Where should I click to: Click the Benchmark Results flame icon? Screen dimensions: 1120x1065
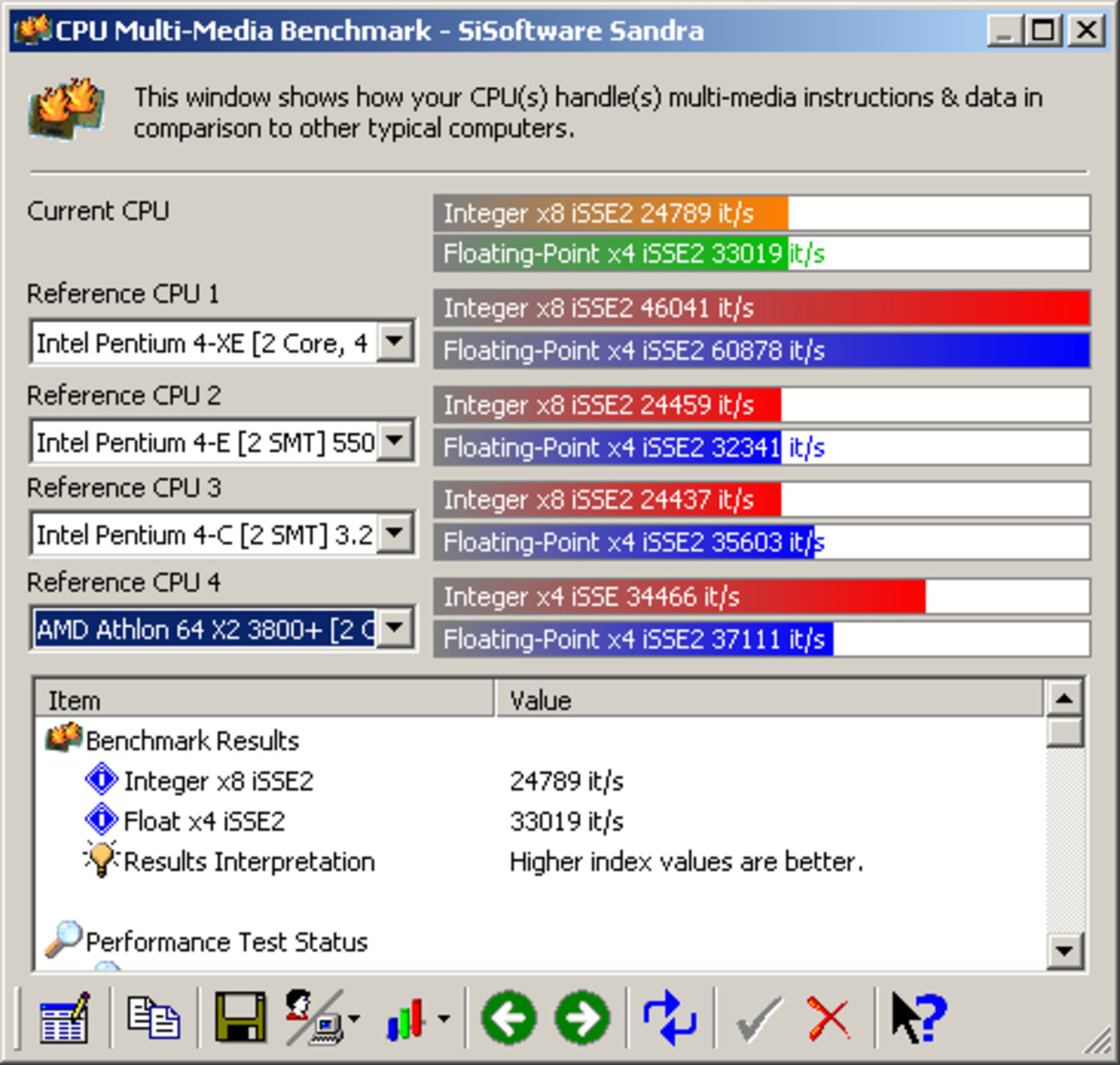pyautogui.click(x=63, y=738)
